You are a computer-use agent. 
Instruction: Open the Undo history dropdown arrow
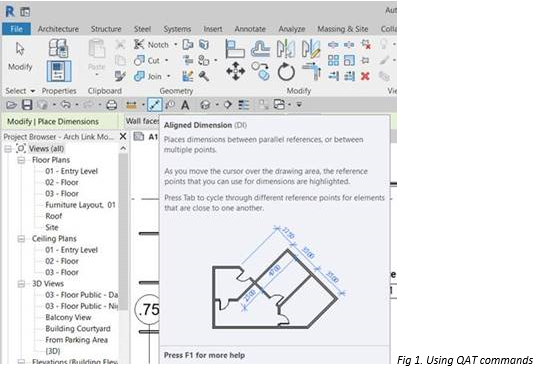click(77, 105)
